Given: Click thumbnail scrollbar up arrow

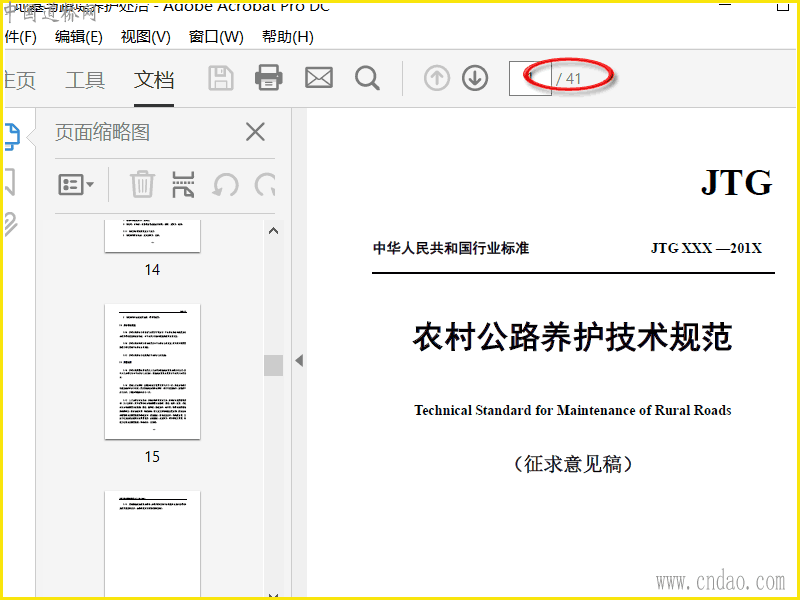Looking at the screenshot, I should [x=273, y=231].
